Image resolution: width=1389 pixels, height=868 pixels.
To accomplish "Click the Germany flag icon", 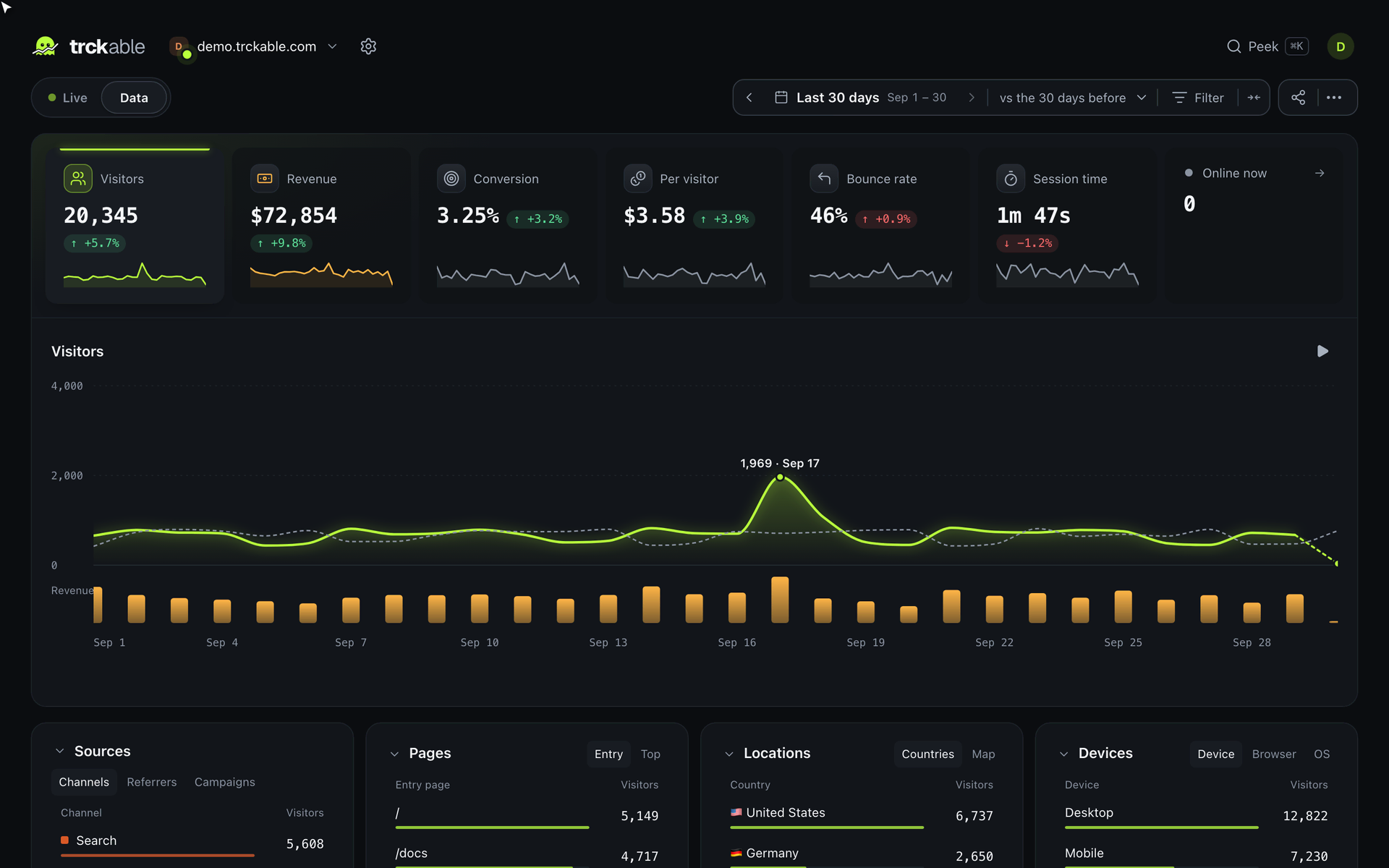I will tap(736, 853).
